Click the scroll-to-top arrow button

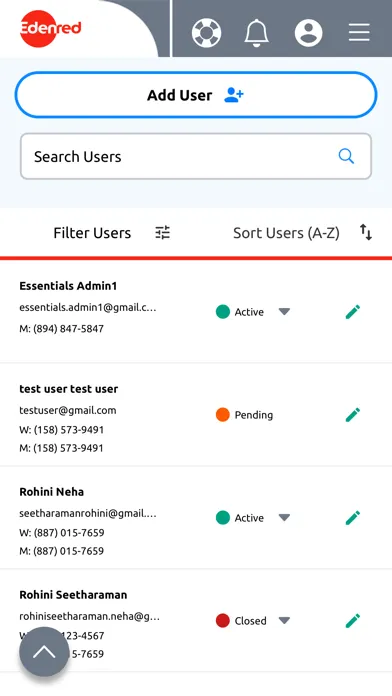click(x=44, y=652)
